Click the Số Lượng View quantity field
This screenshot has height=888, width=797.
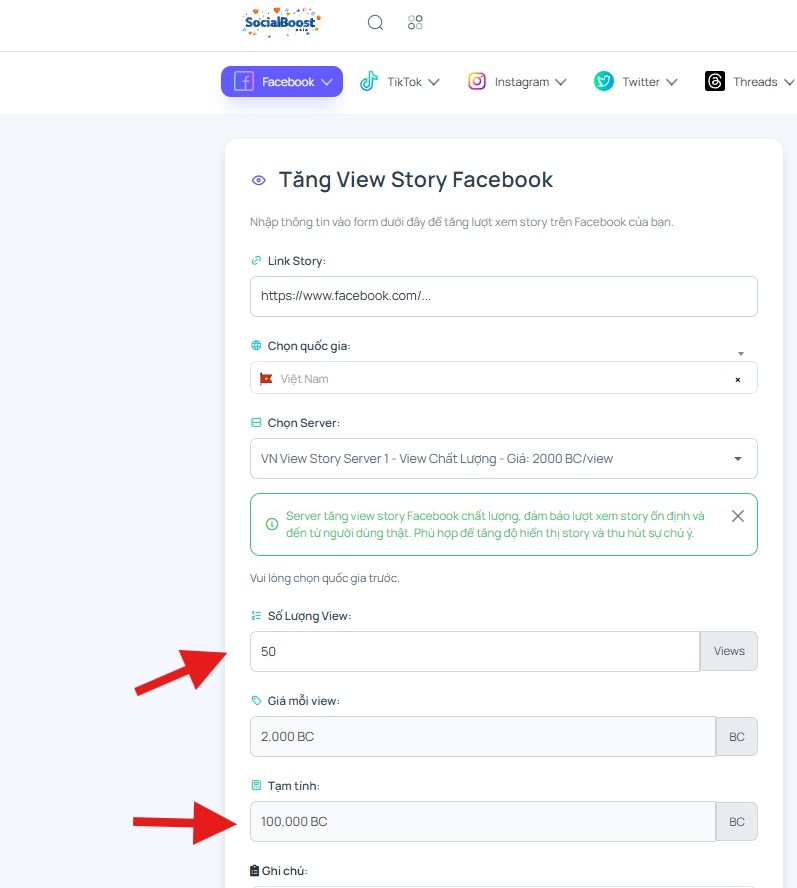(x=475, y=651)
